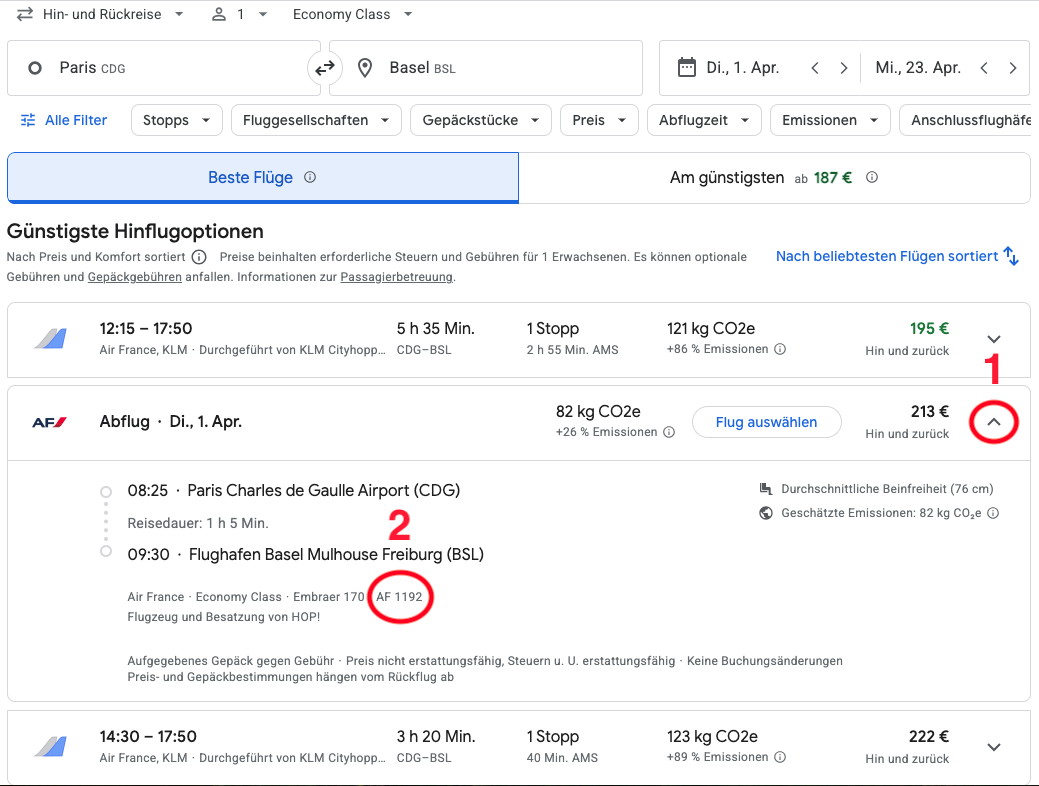Click the Air France AF logo
The image size is (1039, 786).
pos(50,422)
